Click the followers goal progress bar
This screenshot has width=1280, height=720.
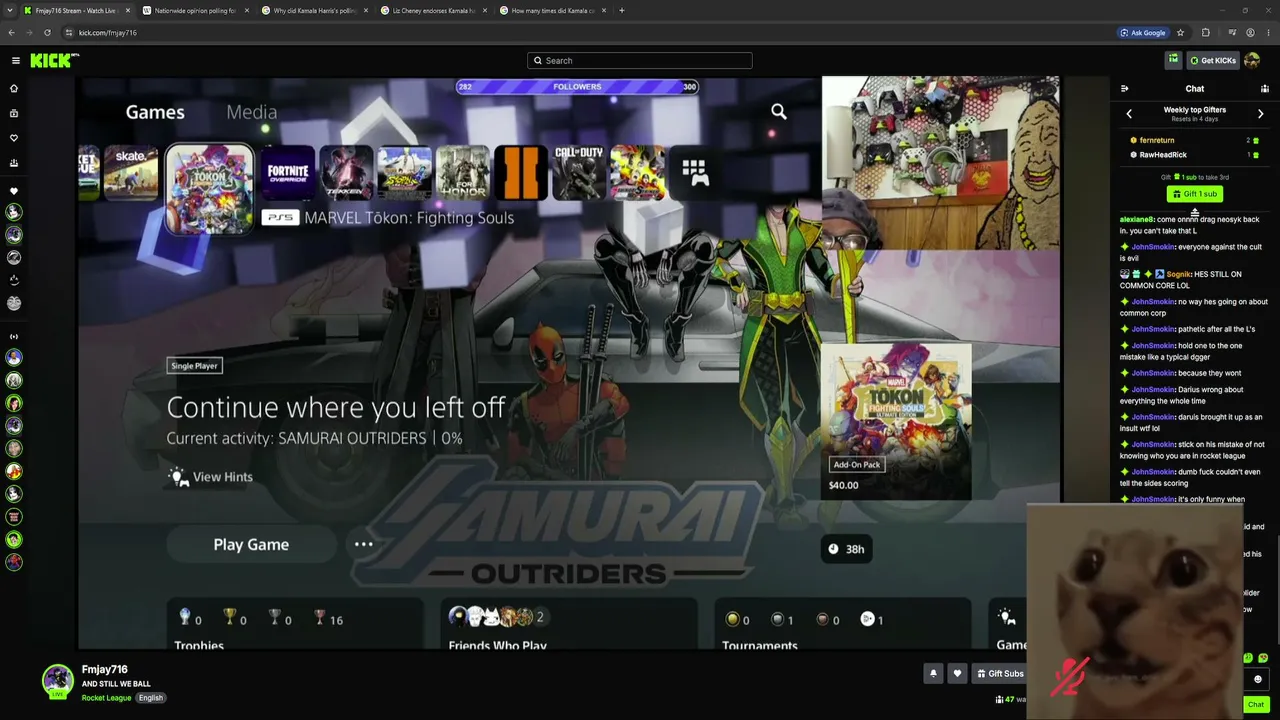coord(577,87)
